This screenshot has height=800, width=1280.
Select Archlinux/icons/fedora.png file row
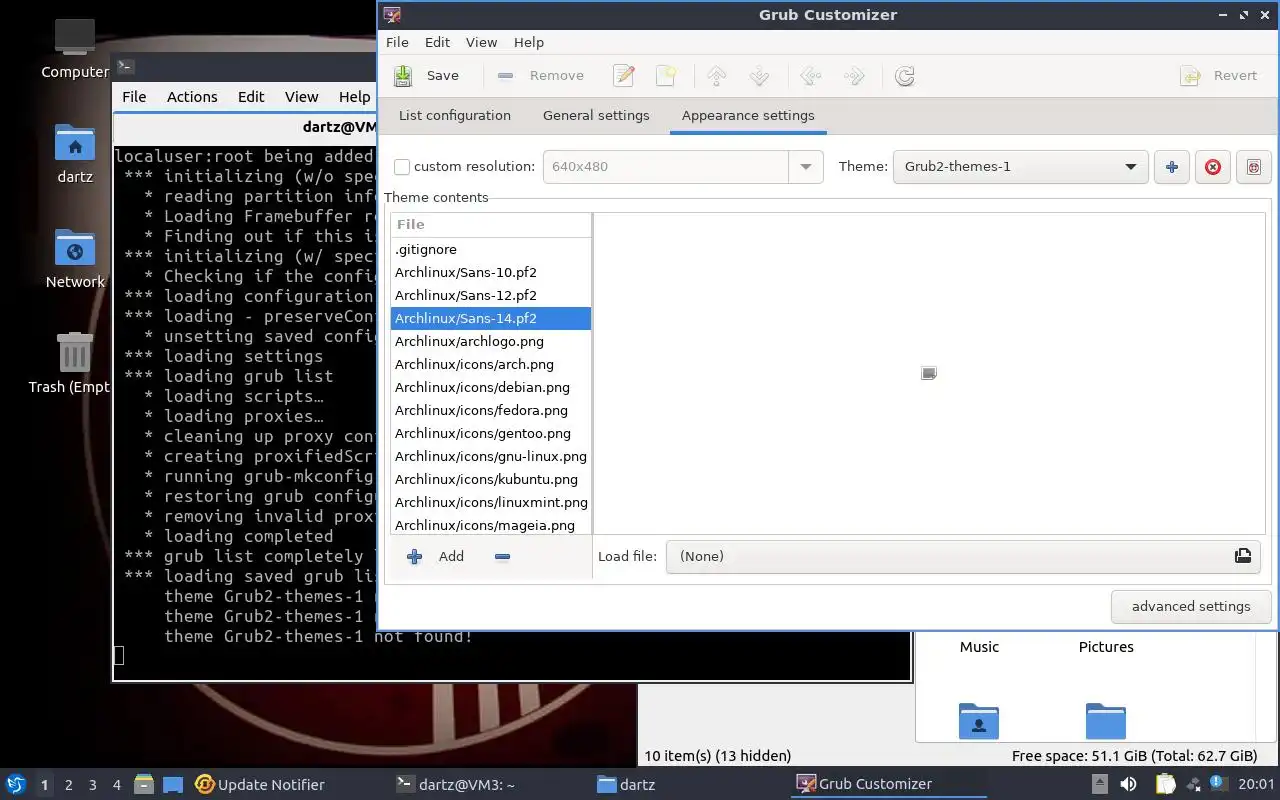click(491, 410)
